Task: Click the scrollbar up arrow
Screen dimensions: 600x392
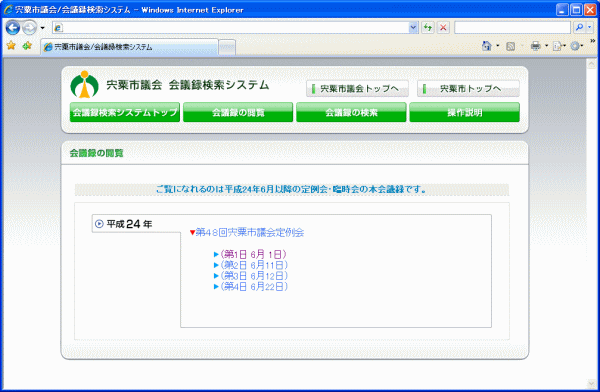Action: click(592, 64)
